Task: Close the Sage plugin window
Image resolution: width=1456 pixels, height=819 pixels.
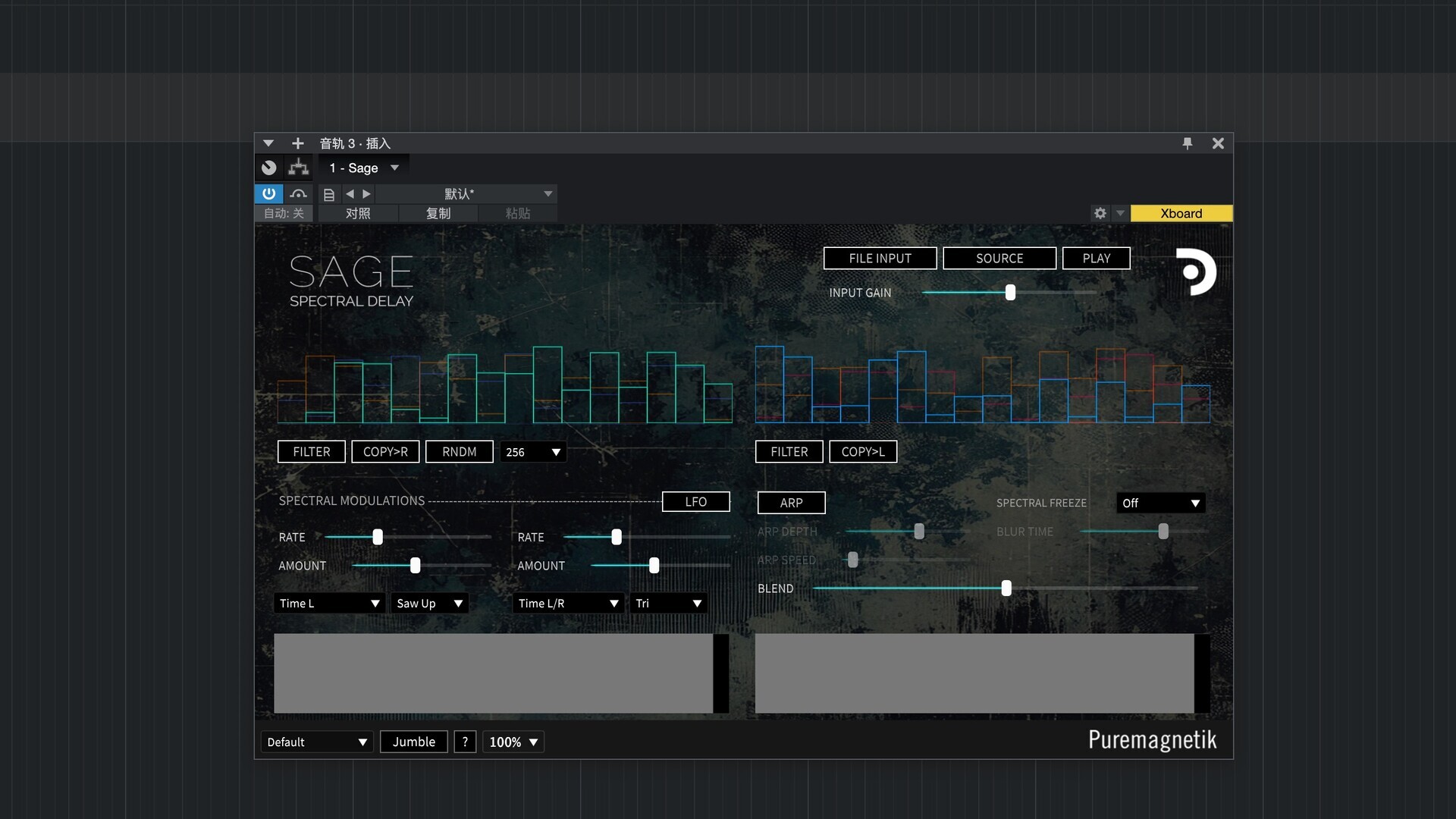Action: pyautogui.click(x=1218, y=143)
